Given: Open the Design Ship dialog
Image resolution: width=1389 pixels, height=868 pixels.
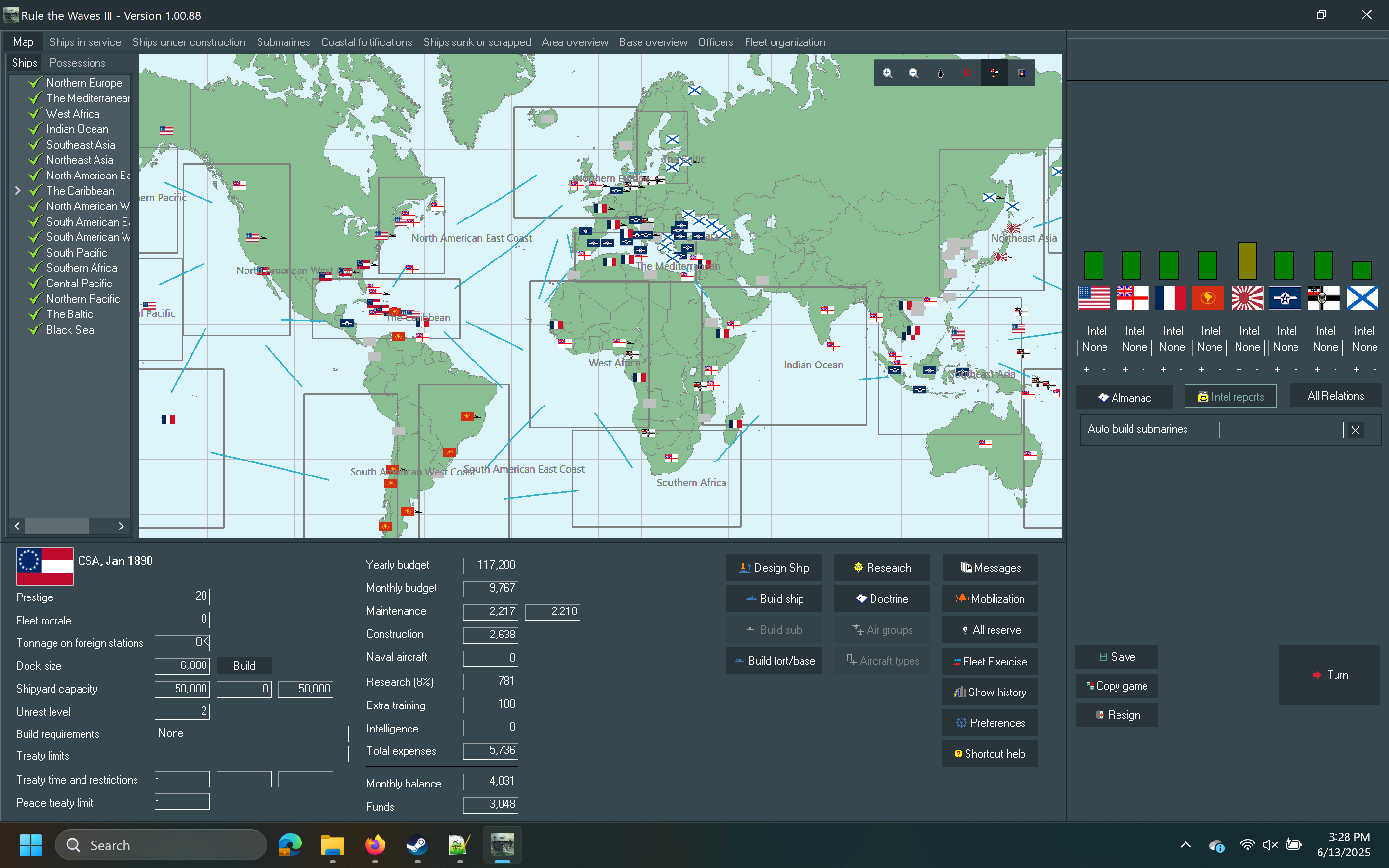Looking at the screenshot, I should (x=774, y=568).
